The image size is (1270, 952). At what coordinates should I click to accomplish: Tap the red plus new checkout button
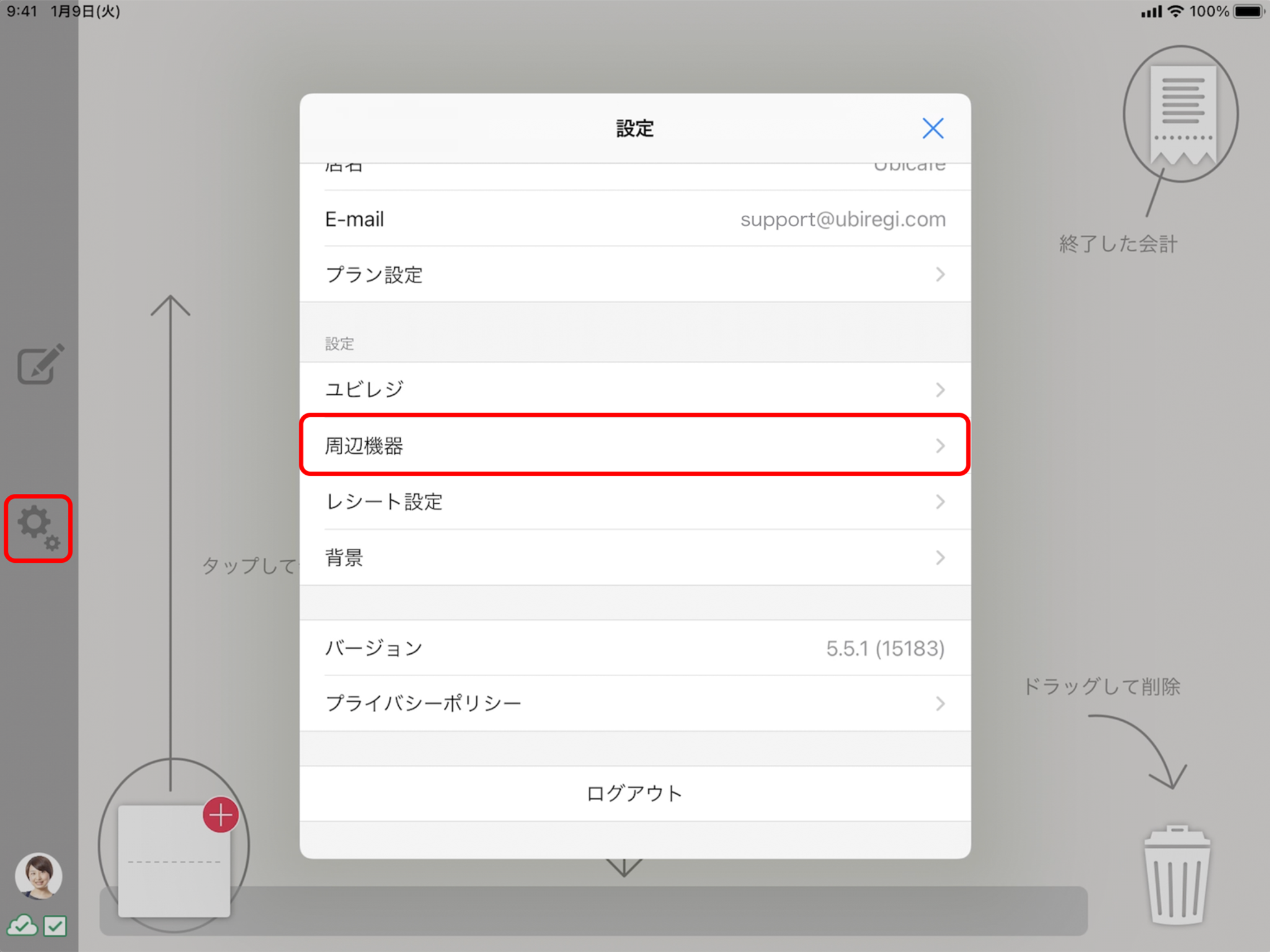[x=221, y=814]
